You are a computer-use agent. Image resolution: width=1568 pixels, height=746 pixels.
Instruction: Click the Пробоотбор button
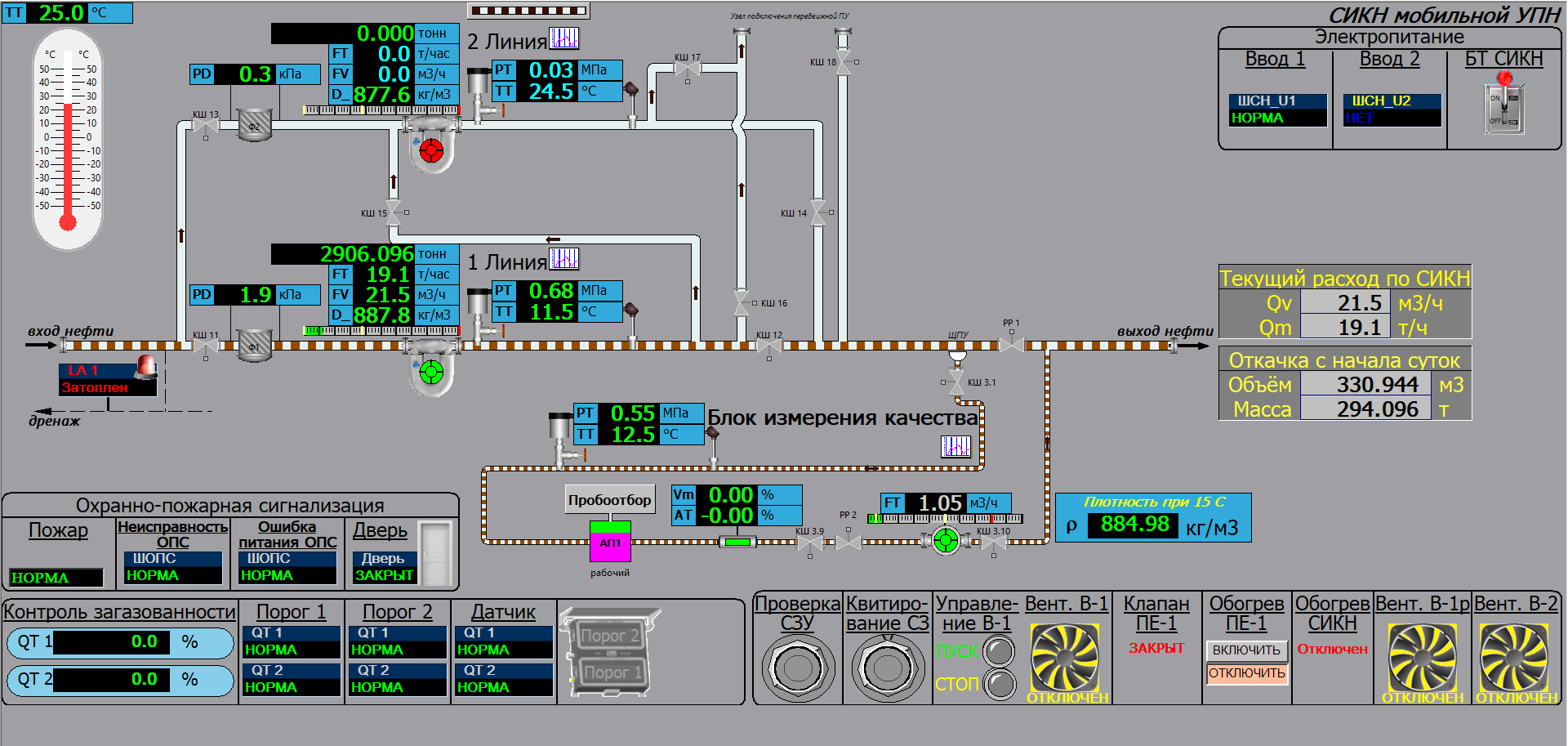pos(609,500)
